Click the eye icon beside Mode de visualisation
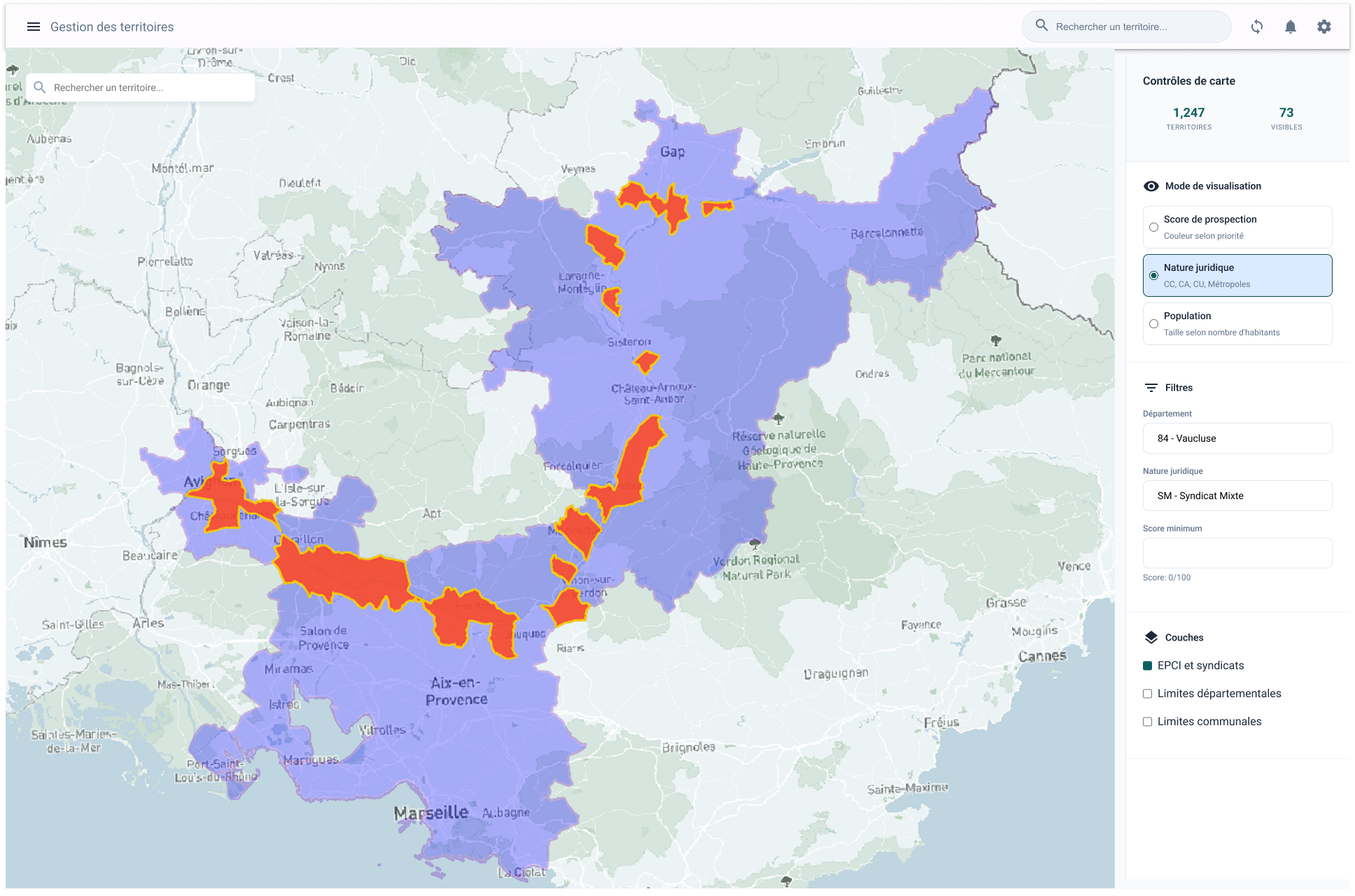Viewport: 1355px width, 896px height. pyautogui.click(x=1151, y=186)
